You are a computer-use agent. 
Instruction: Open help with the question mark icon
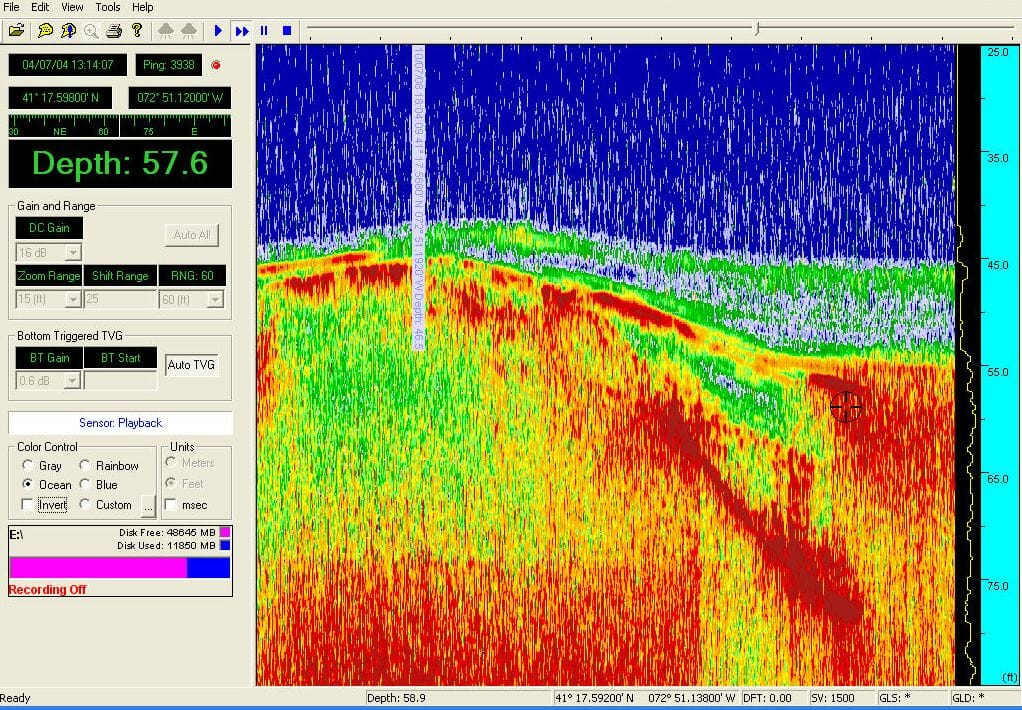(137, 30)
